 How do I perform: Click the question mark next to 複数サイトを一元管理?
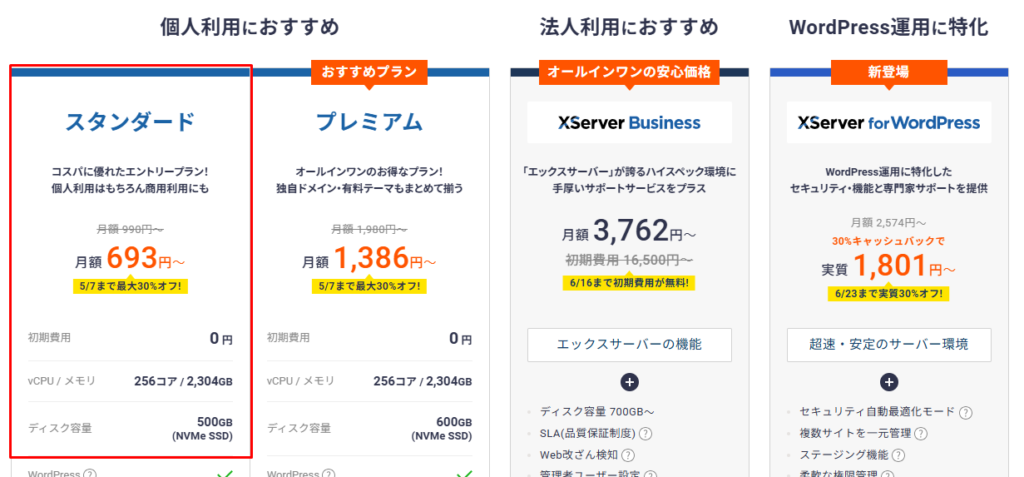point(921,433)
